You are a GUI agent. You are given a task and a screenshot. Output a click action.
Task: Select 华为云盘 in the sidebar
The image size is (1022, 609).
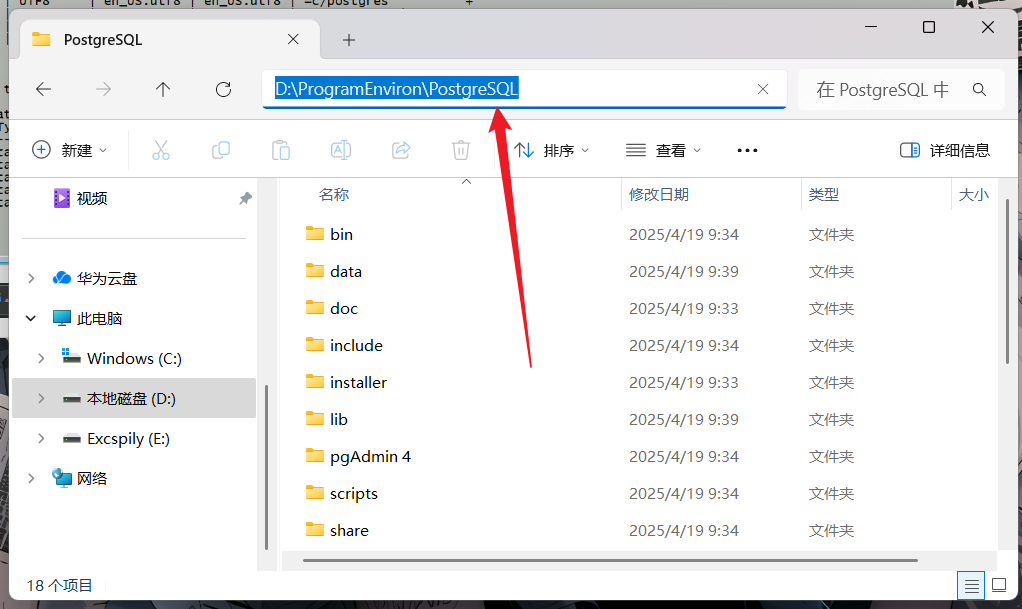tap(95, 278)
